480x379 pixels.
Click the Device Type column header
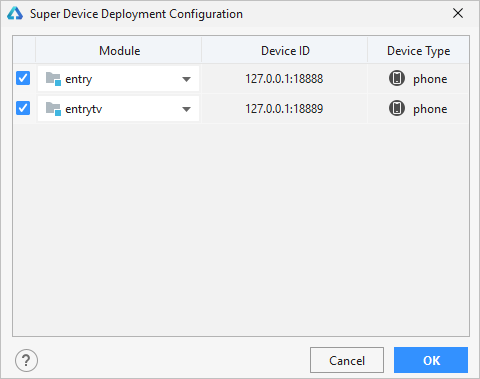tap(418, 51)
